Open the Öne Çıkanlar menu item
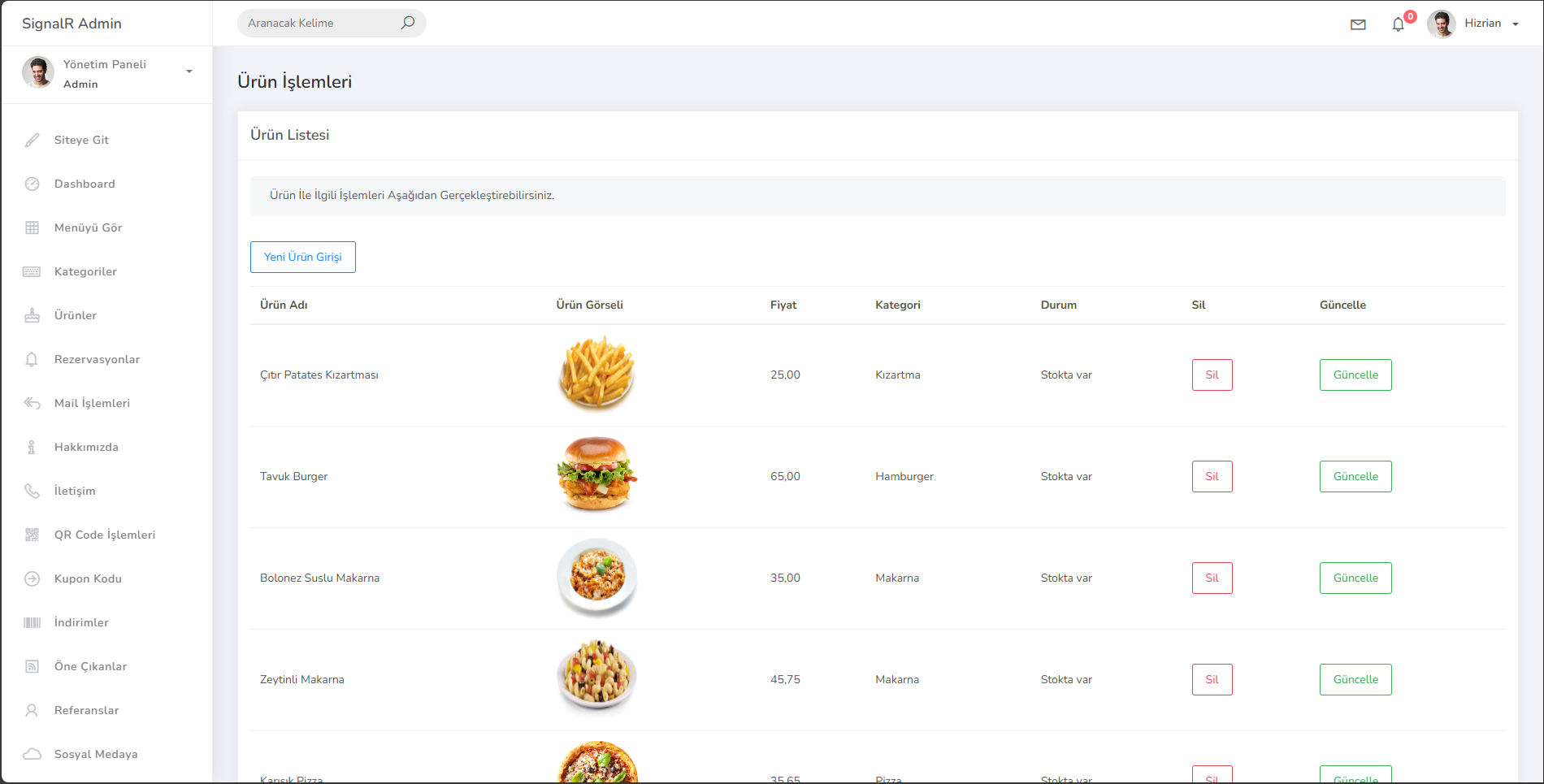 click(90, 666)
